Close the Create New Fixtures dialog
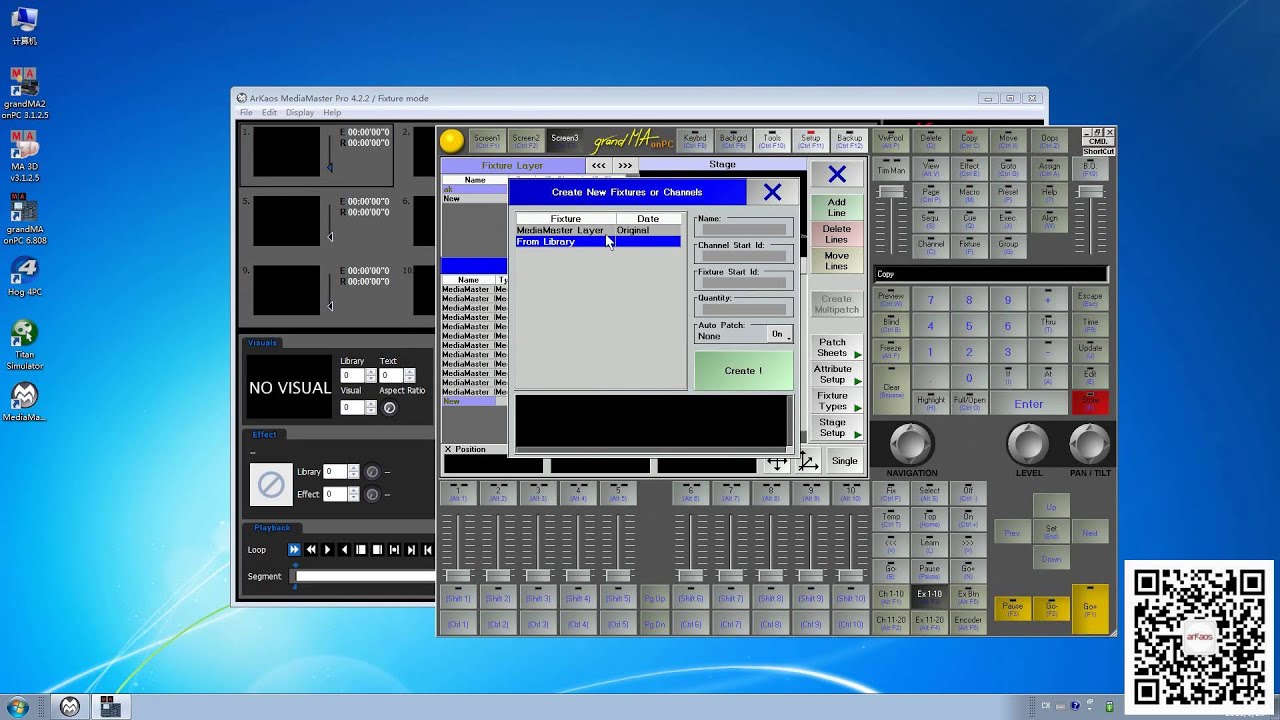The image size is (1280, 720). pos(772,192)
